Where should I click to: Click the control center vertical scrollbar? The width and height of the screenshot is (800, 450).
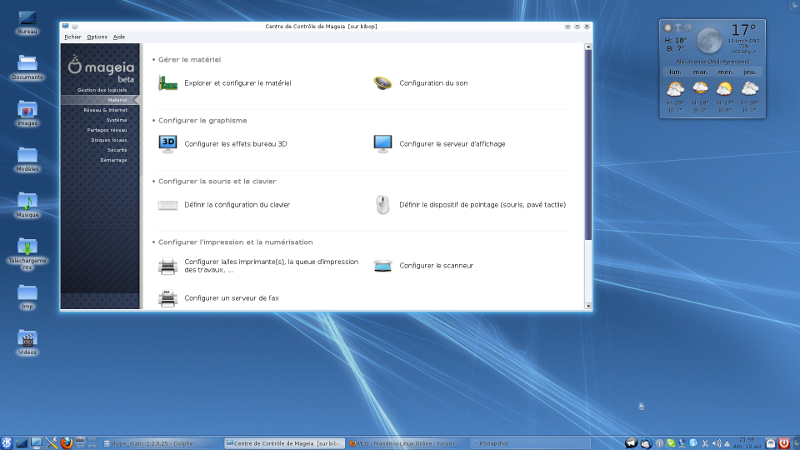pos(588,145)
